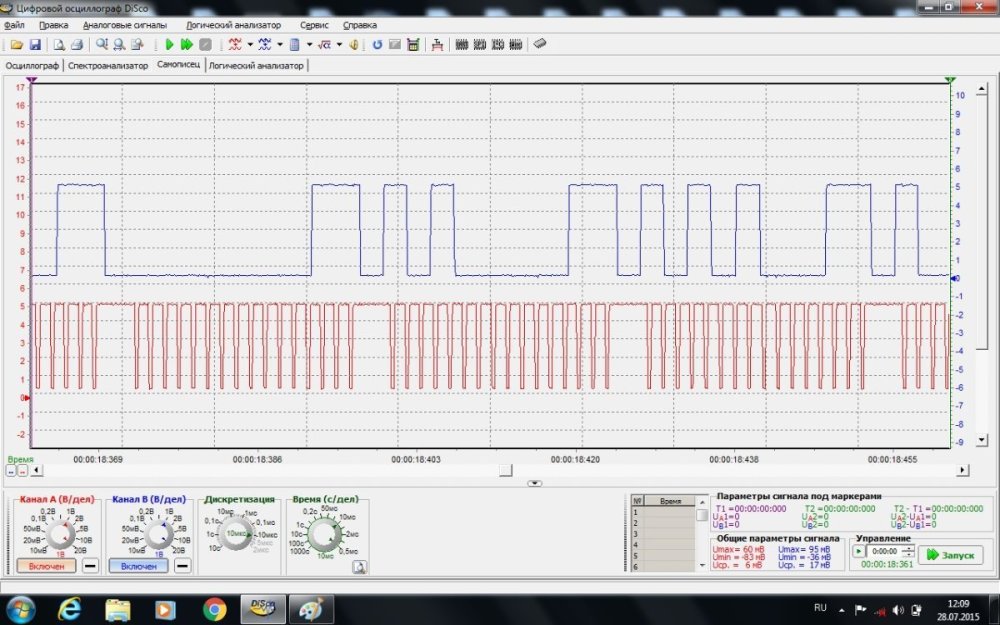Switch to the 'Спектроанализатор' tab

(110, 65)
